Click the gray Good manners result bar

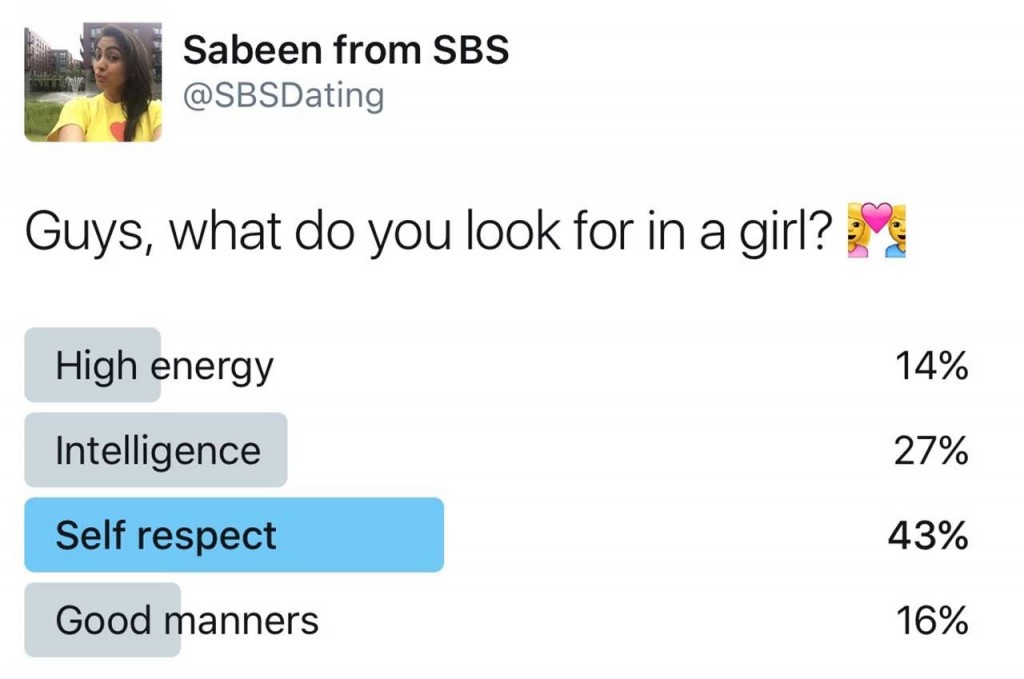click(103, 620)
